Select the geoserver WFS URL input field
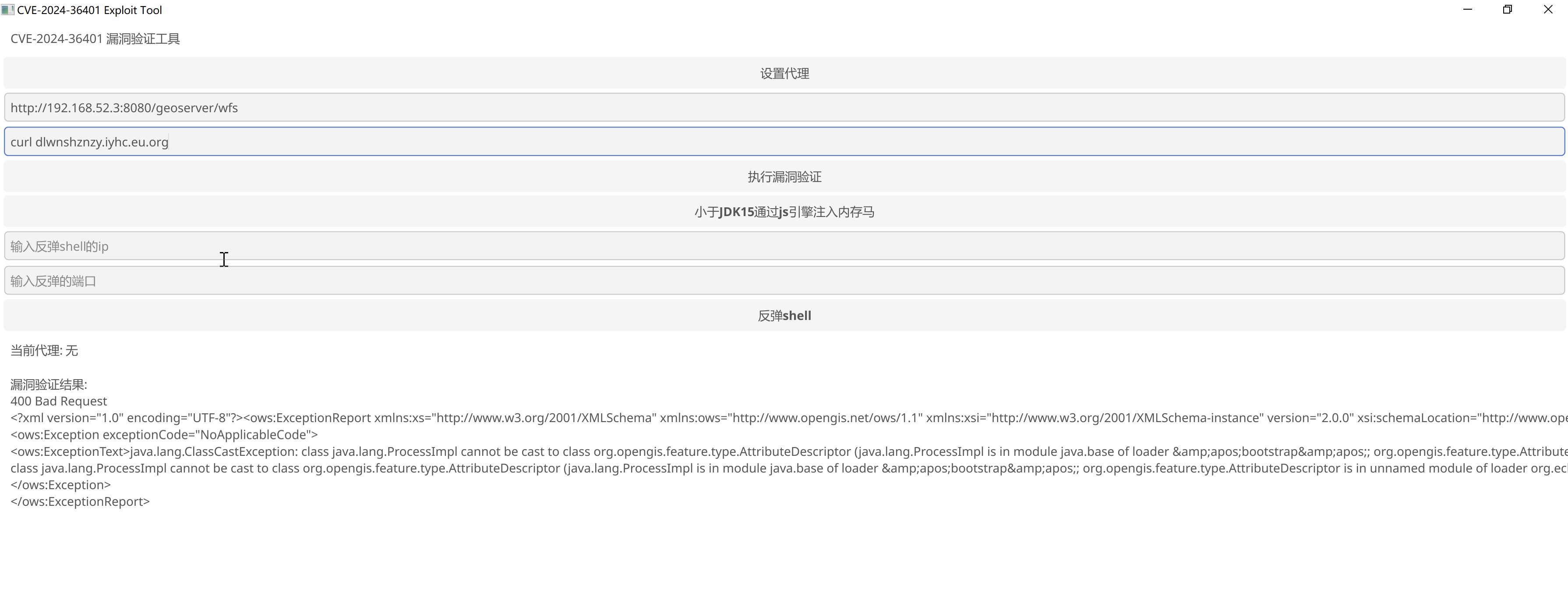This screenshot has height=604, width=1568. (x=784, y=107)
